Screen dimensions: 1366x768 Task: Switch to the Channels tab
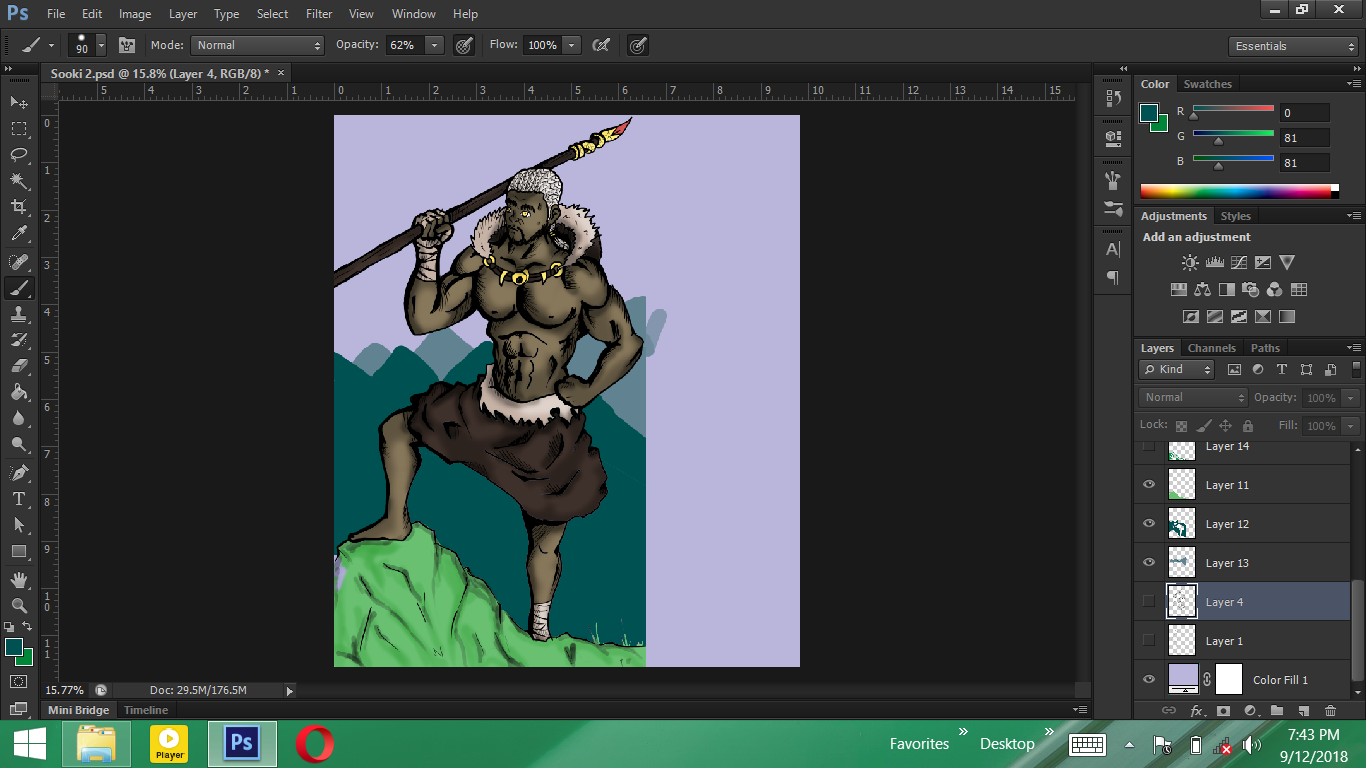[x=1211, y=348]
